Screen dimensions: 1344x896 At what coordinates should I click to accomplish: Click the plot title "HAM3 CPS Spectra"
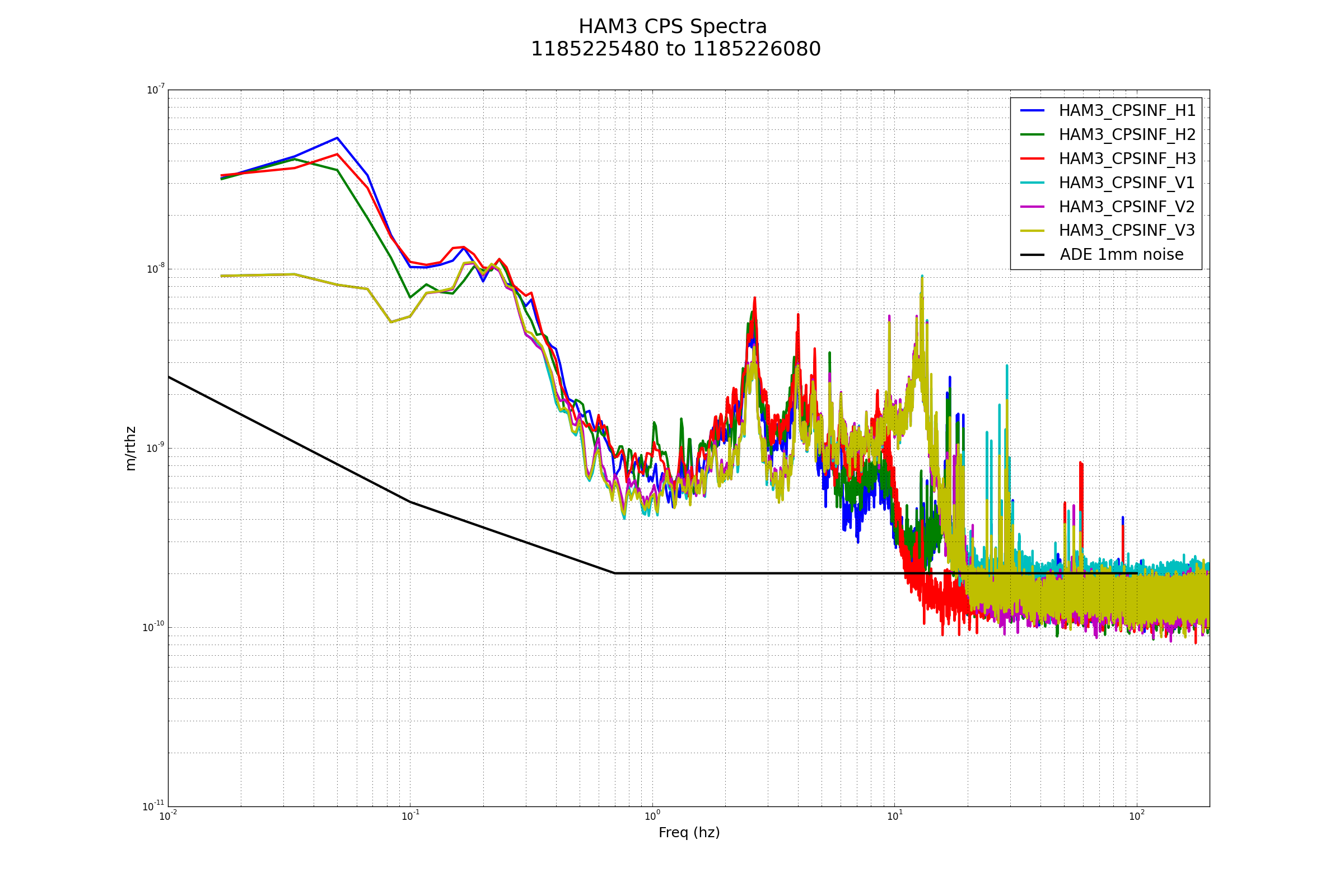[673, 27]
